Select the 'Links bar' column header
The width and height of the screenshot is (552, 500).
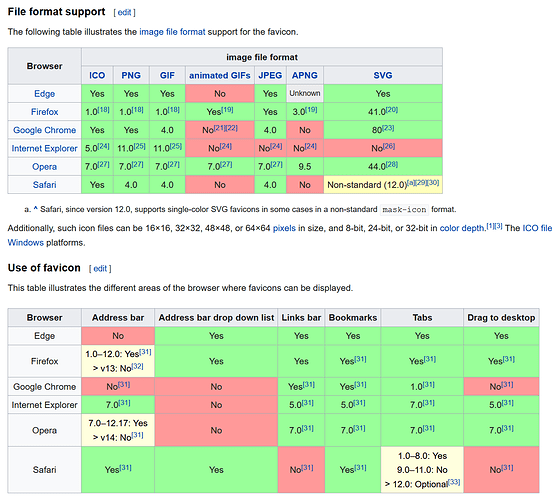[301, 318]
